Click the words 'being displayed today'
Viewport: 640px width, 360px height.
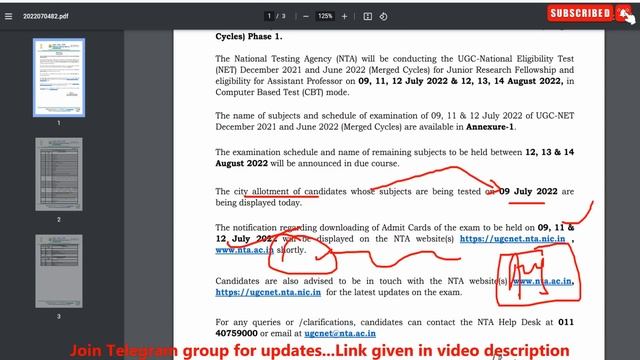click(258, 203)
